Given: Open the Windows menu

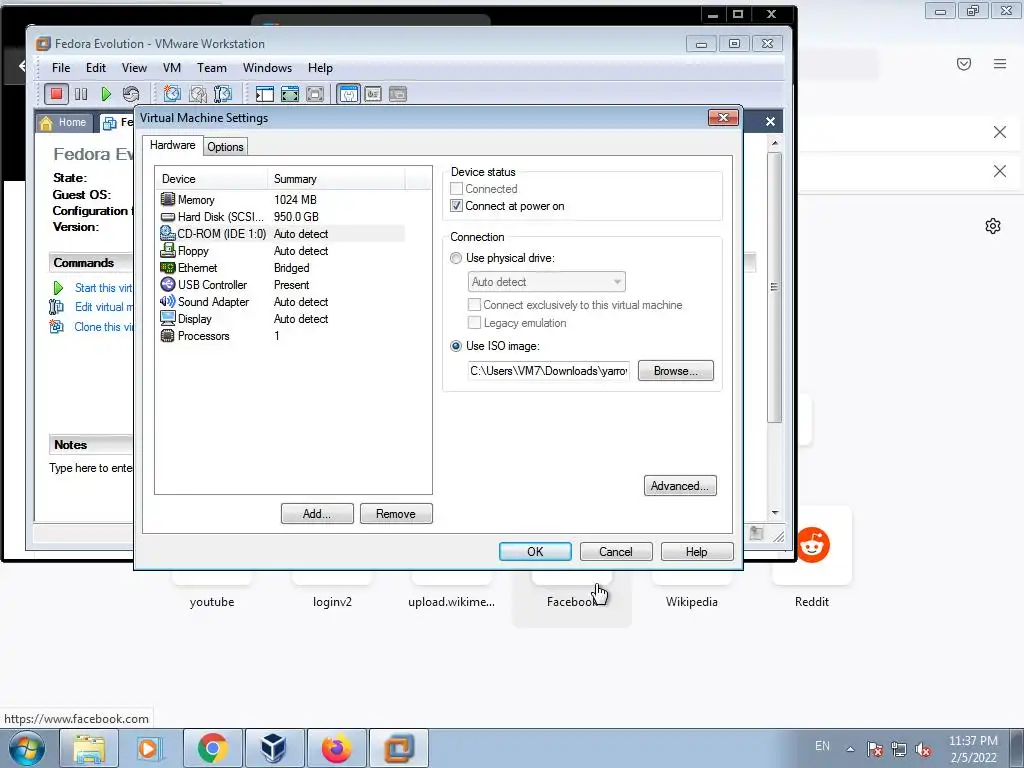Looking at the screenshot, I should coord(267,68).
